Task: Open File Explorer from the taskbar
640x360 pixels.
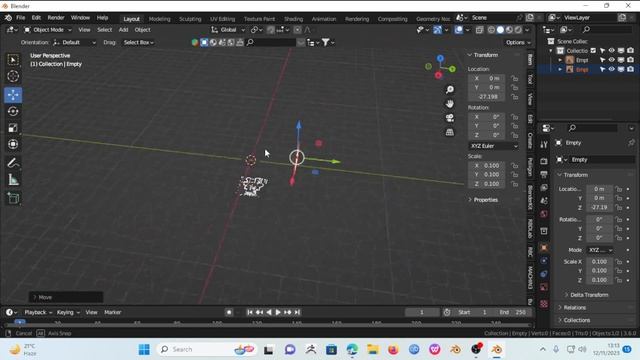Action: [372, 349]
